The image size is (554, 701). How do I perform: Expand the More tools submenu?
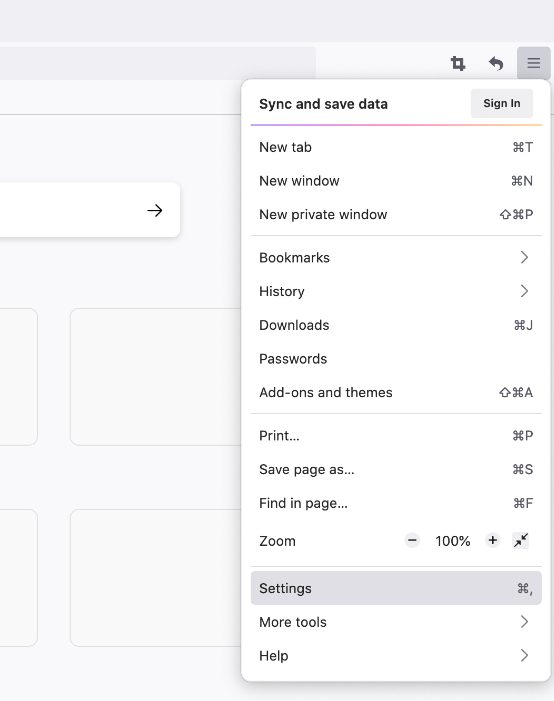click(x=396, y=622)
